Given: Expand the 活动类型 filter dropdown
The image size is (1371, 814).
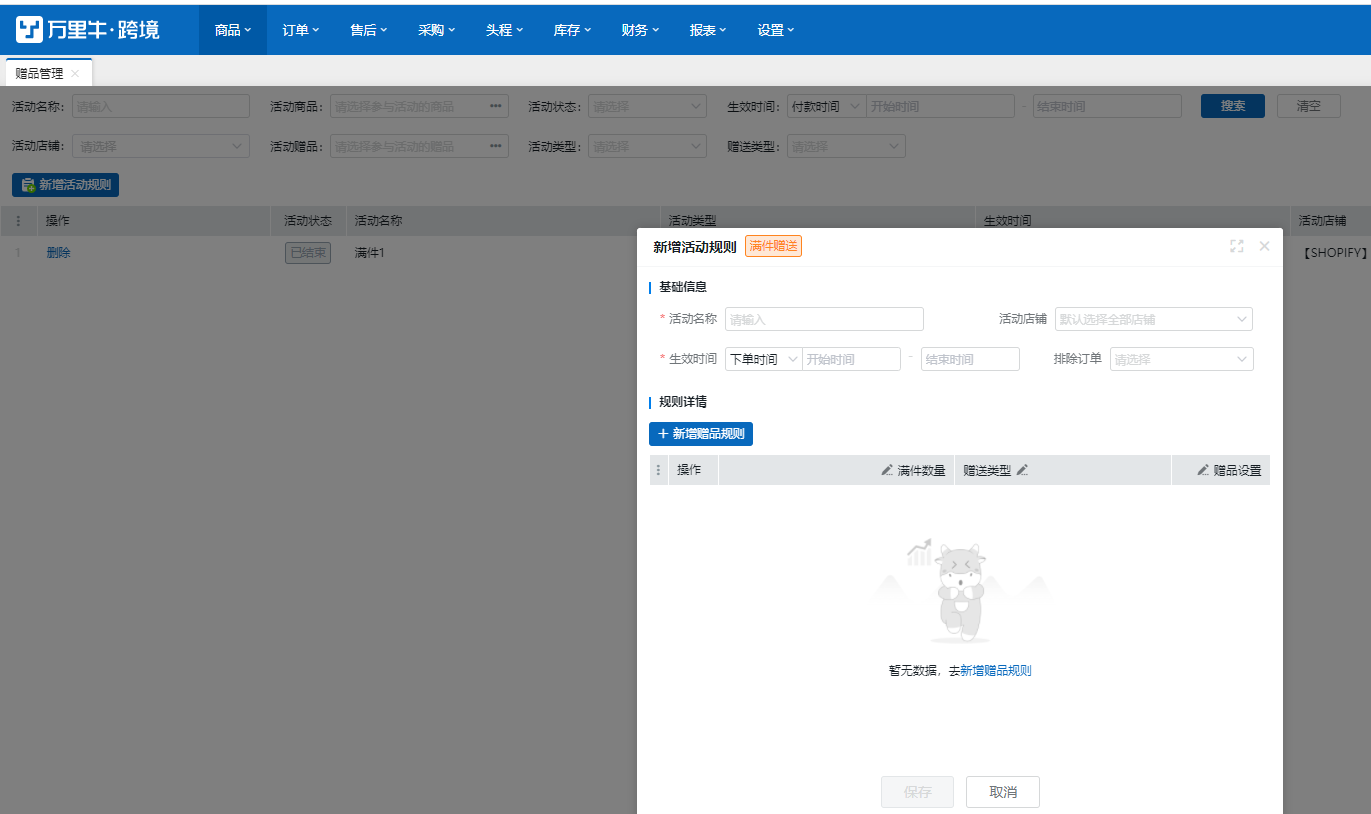Looking at the screenshot, I should point(647,146).
